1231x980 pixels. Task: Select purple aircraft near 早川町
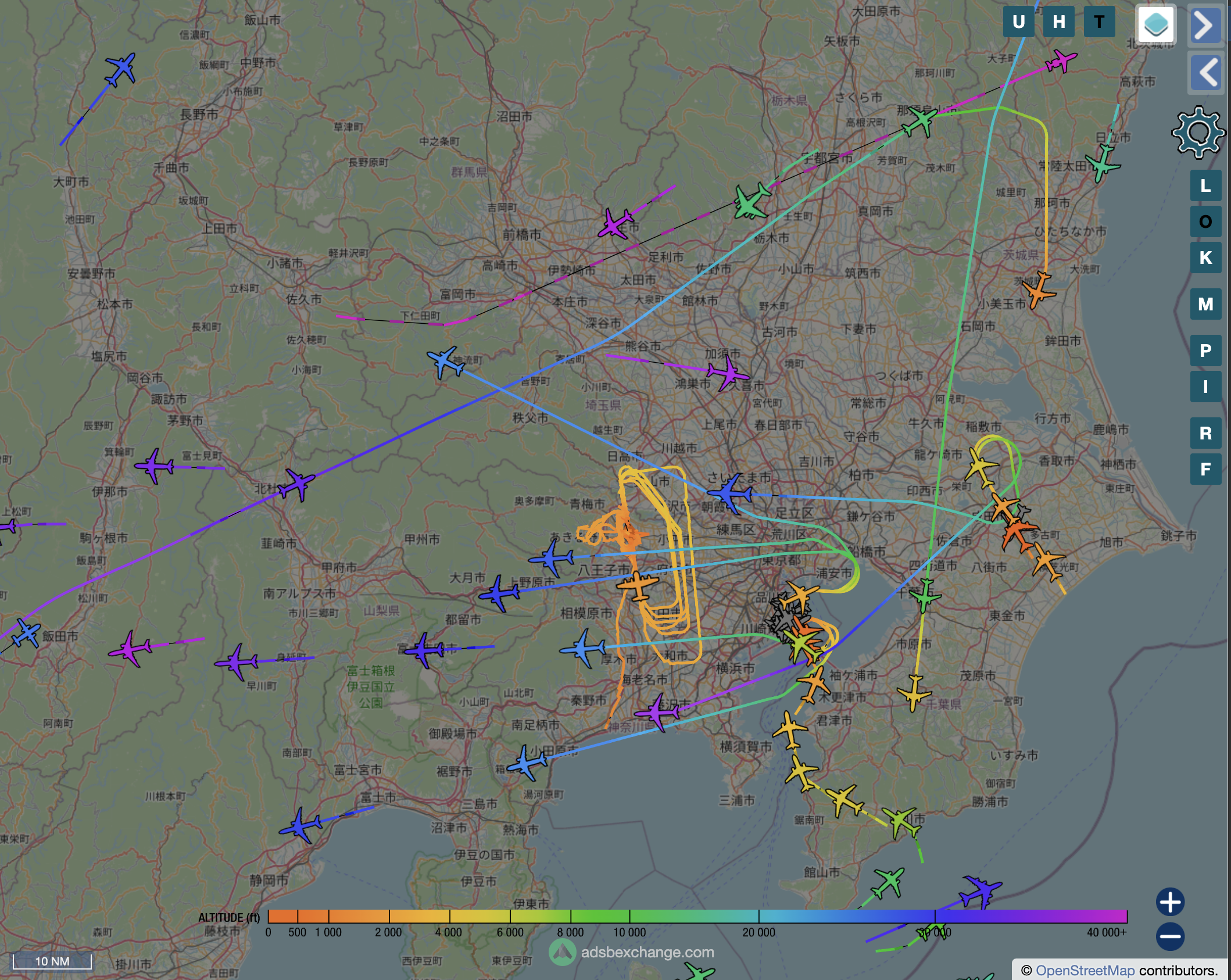236,661
